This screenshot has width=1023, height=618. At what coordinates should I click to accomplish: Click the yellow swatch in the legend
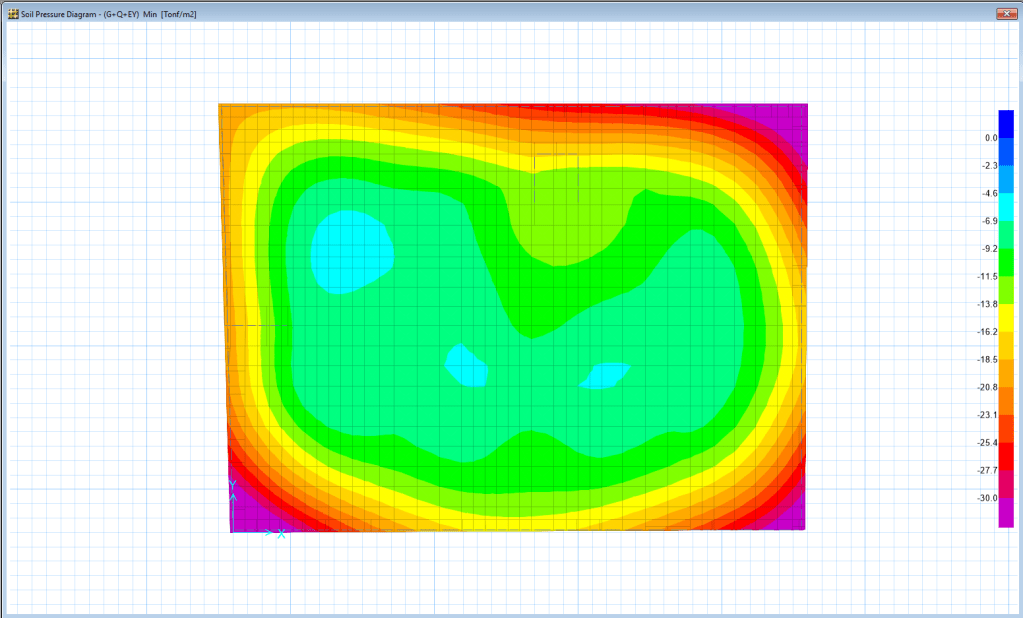(x=1005, y=317)
